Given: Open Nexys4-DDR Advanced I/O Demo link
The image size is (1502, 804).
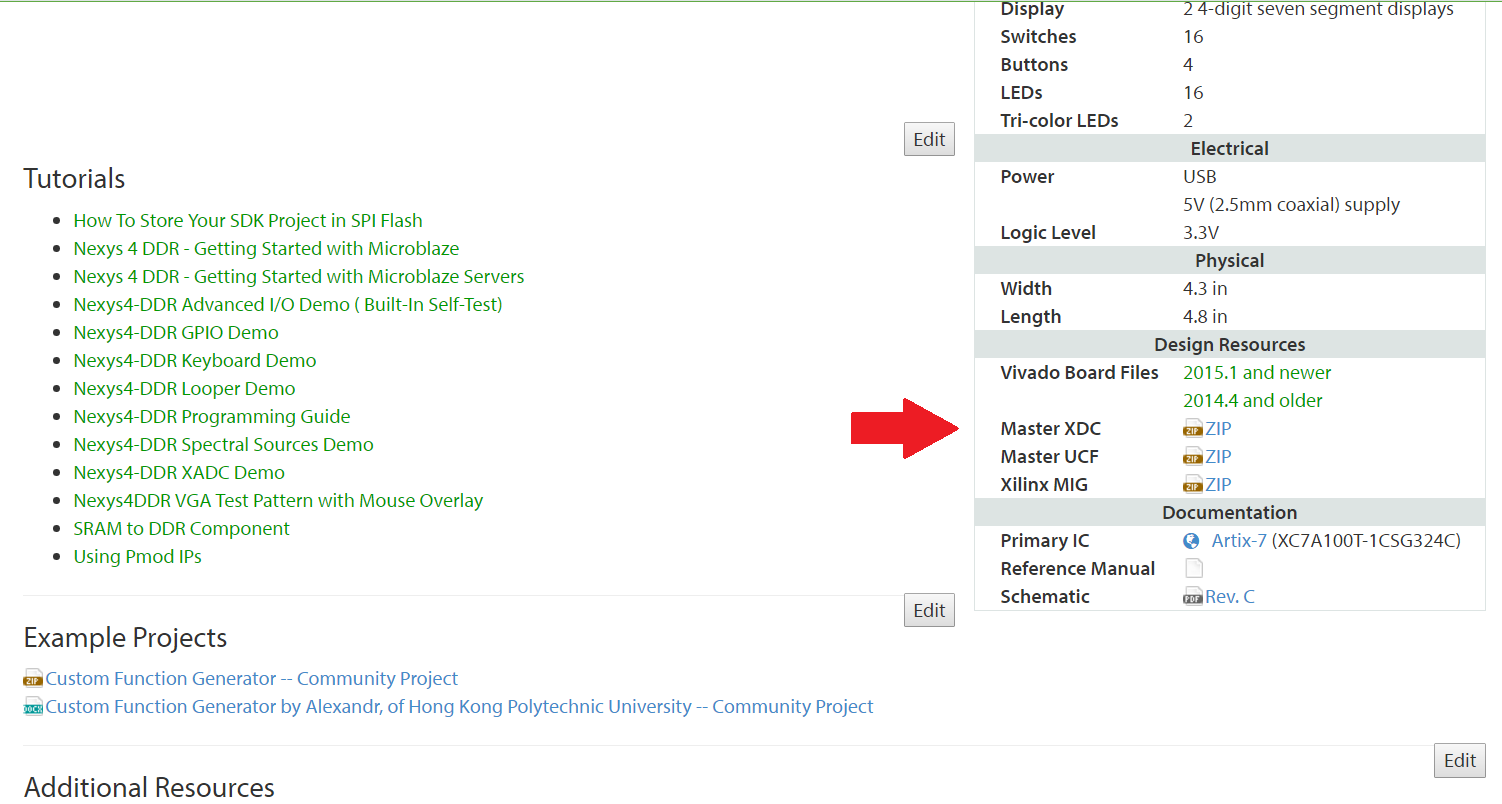Looking at the screenshot, I should 288,305.
